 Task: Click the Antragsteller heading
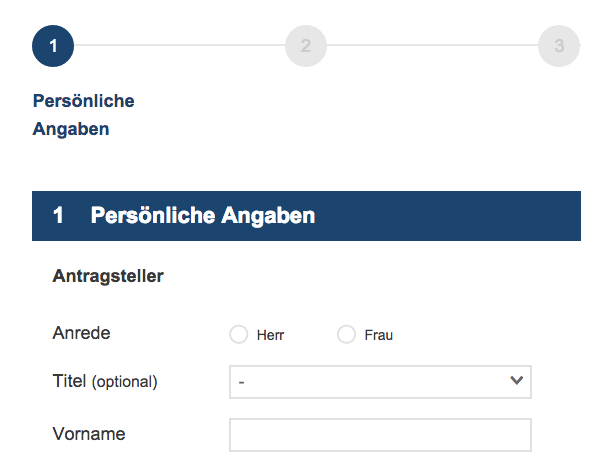coord(108,276)
